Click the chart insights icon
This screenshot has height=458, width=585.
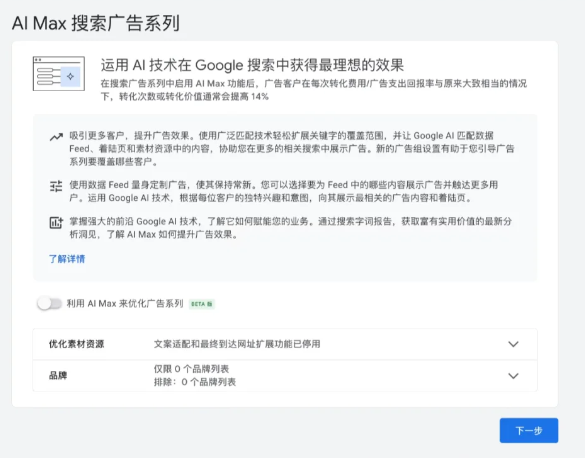56,223
